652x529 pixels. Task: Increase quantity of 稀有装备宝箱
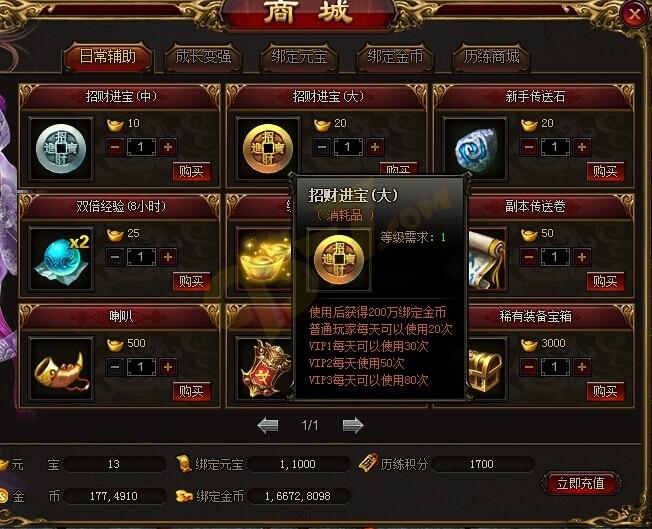582,367
